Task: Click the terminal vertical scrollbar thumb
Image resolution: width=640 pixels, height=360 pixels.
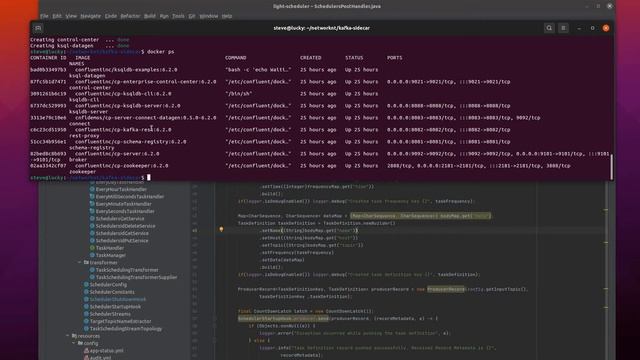Action: 611,167
